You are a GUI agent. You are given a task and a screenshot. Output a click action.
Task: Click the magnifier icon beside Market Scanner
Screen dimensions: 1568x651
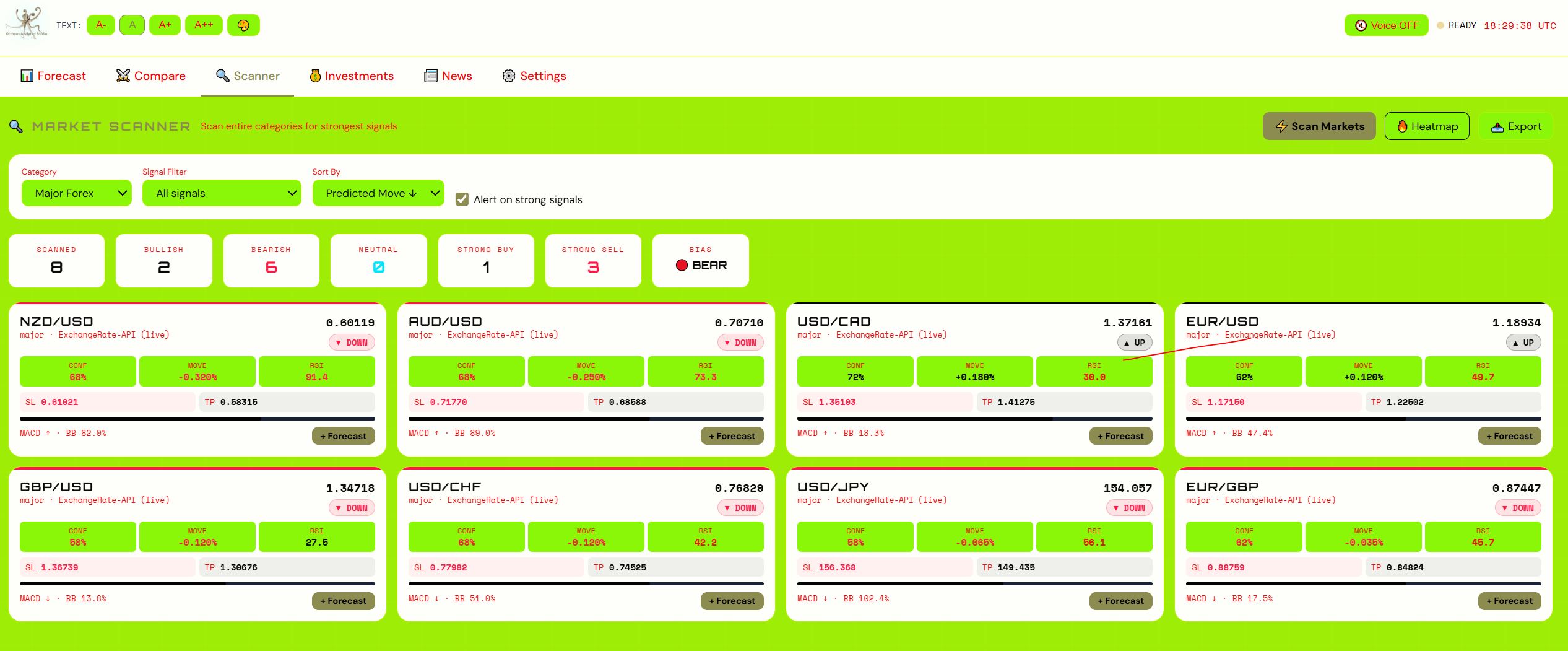[16, 126]
